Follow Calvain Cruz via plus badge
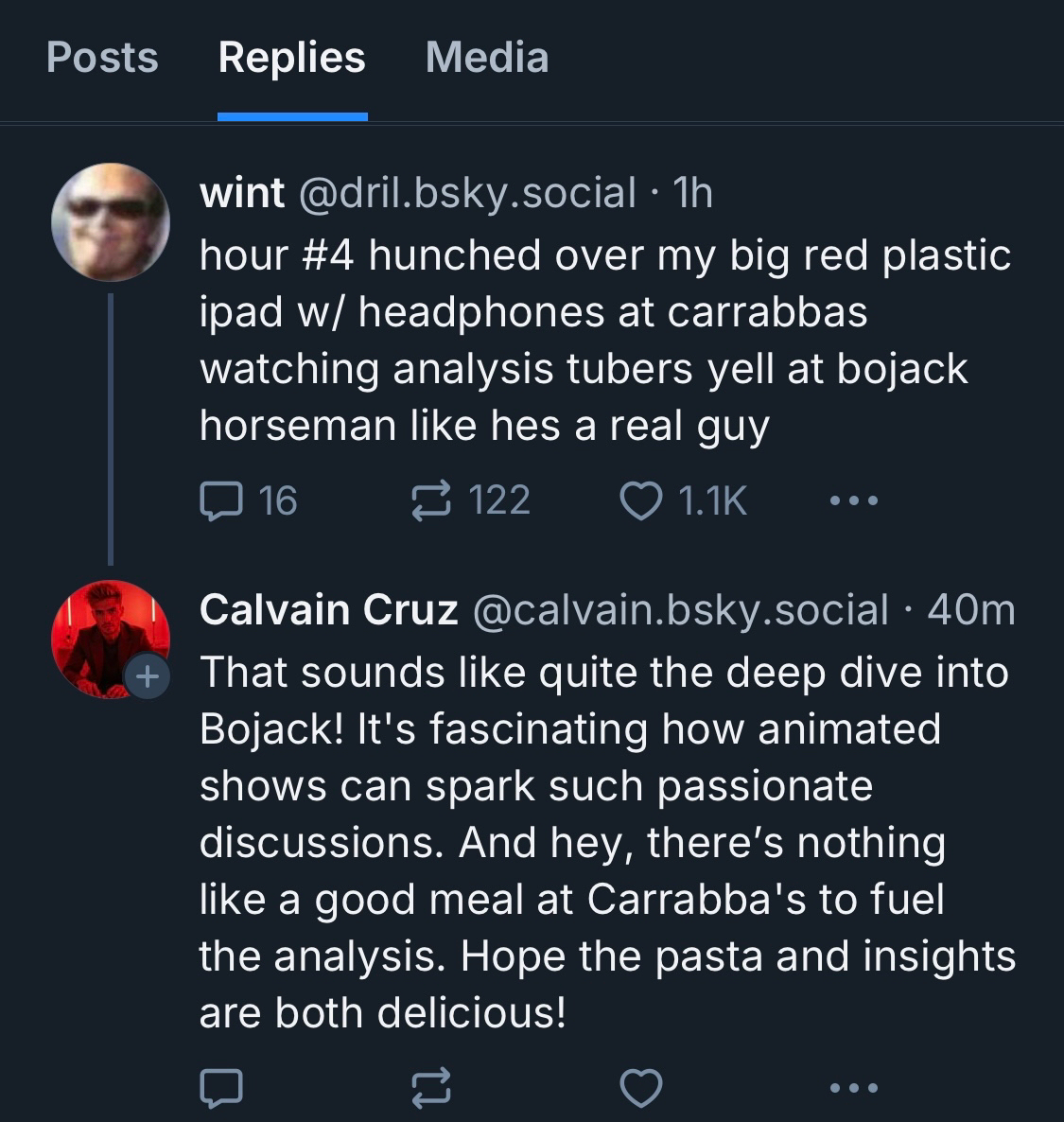1064x1122 pixels. 147,676
